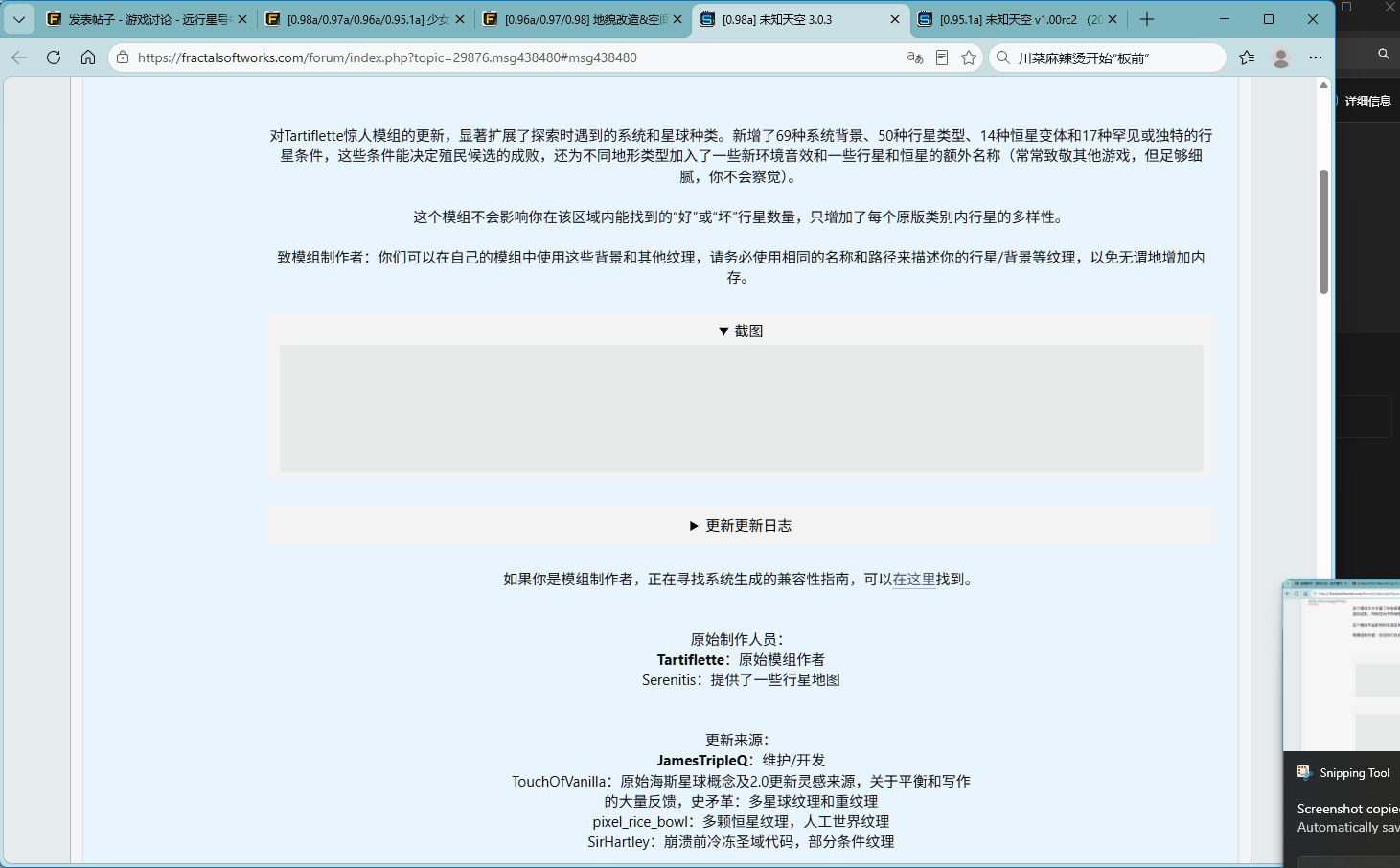This screenshot has width=1400, height=868.
Task: Open the translate page icon in address bar
Action: (915, 57)
